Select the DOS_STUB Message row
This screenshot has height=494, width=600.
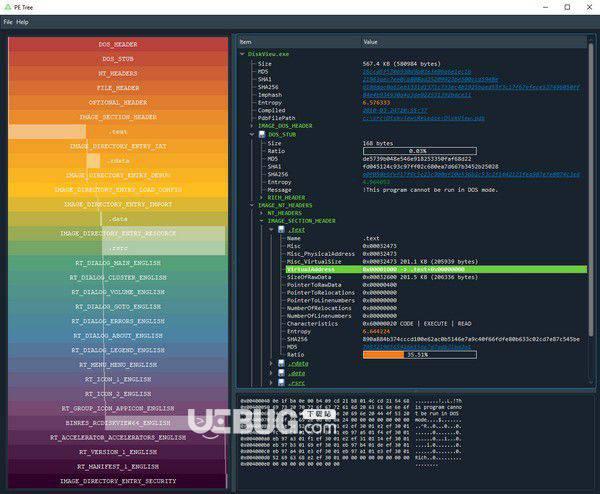point(427,190)
